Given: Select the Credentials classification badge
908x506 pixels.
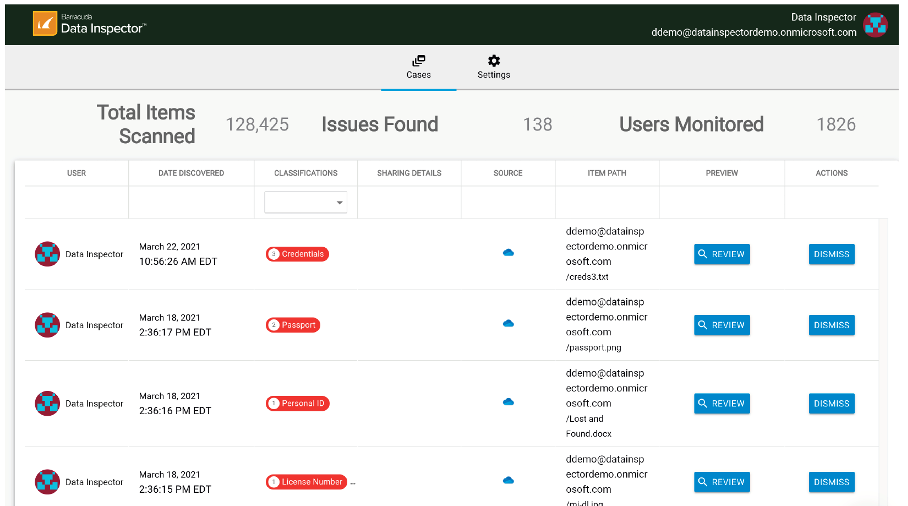Looking at the screenshot, I should [x=297, y=254].
